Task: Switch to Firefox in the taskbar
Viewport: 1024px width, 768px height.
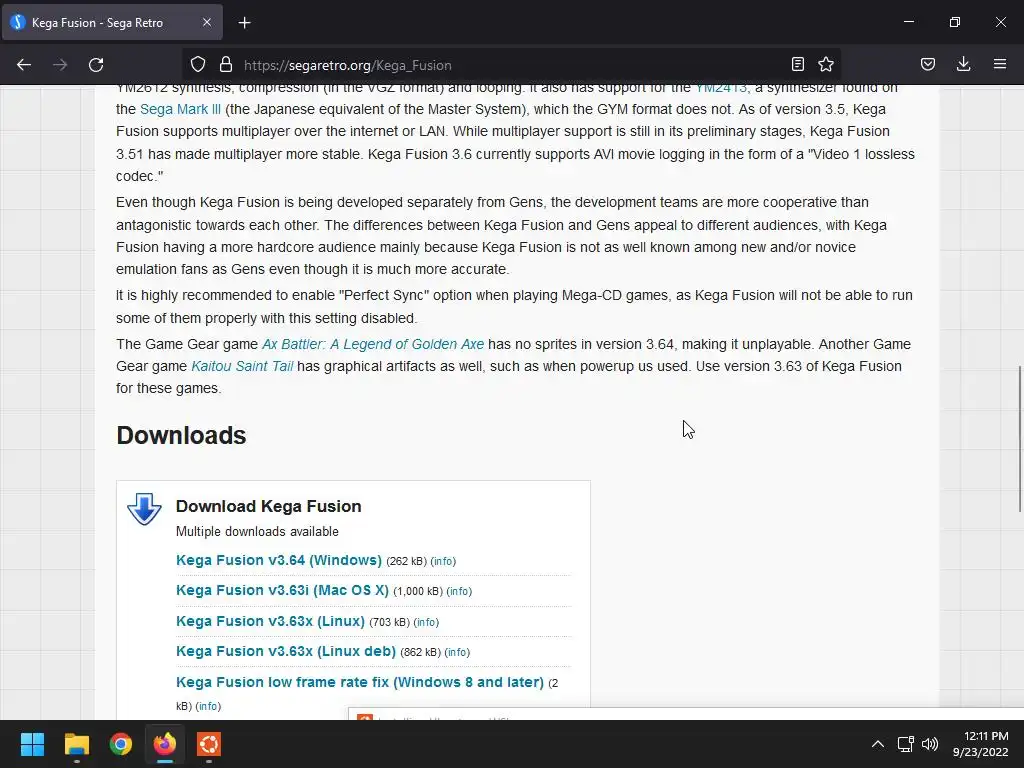Action: 165,744
